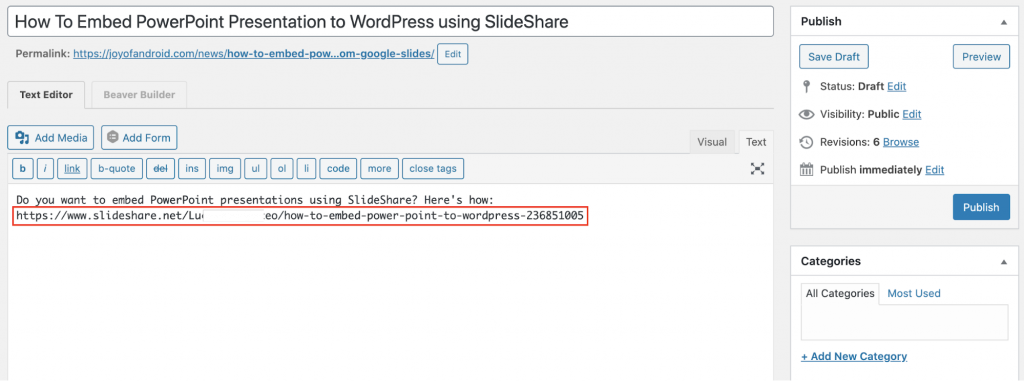
Task: Collapse the Publish panel arrow
Action: click(1003, 22)
